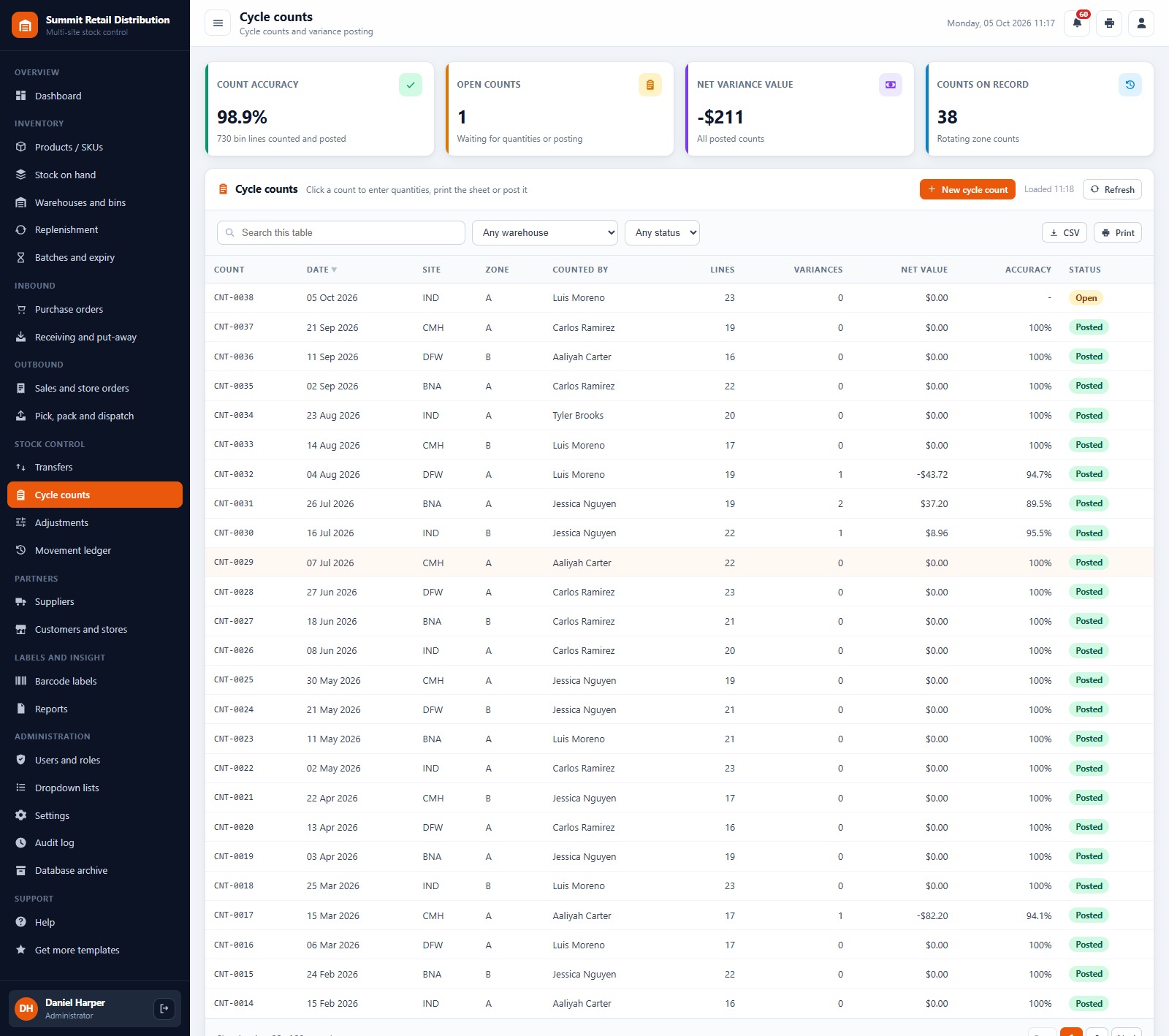Click the log out icon beside Daniel Harper
The image size is (1169, 1036).
[164, 1008]
